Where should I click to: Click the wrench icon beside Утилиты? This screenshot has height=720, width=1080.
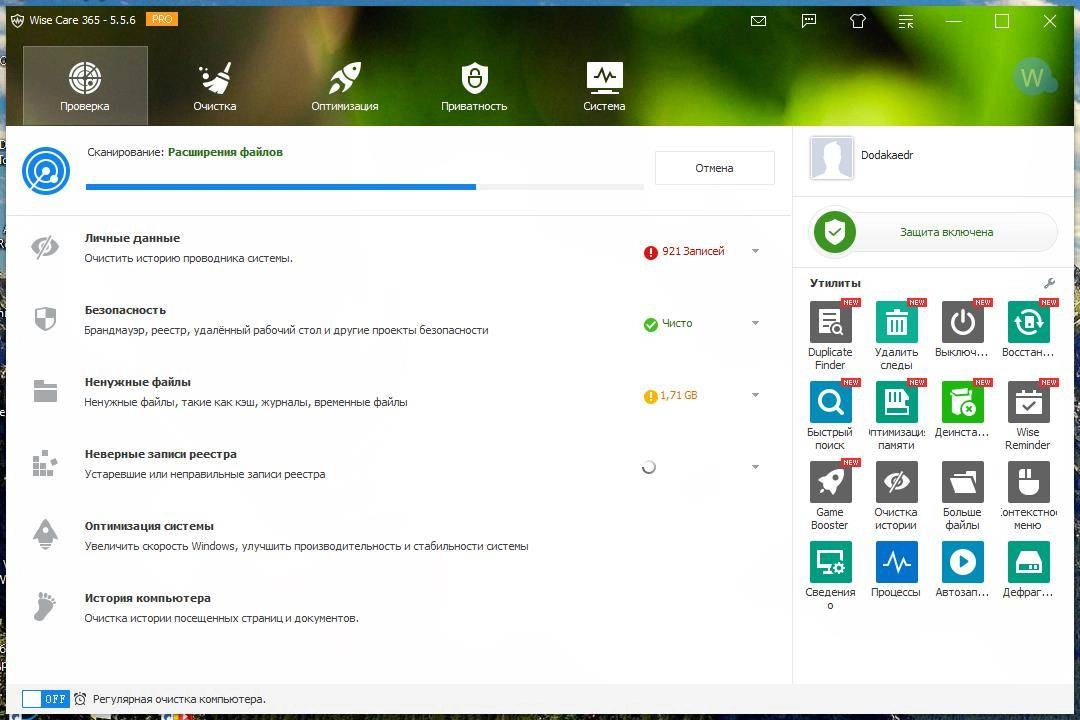point(1049,283)
